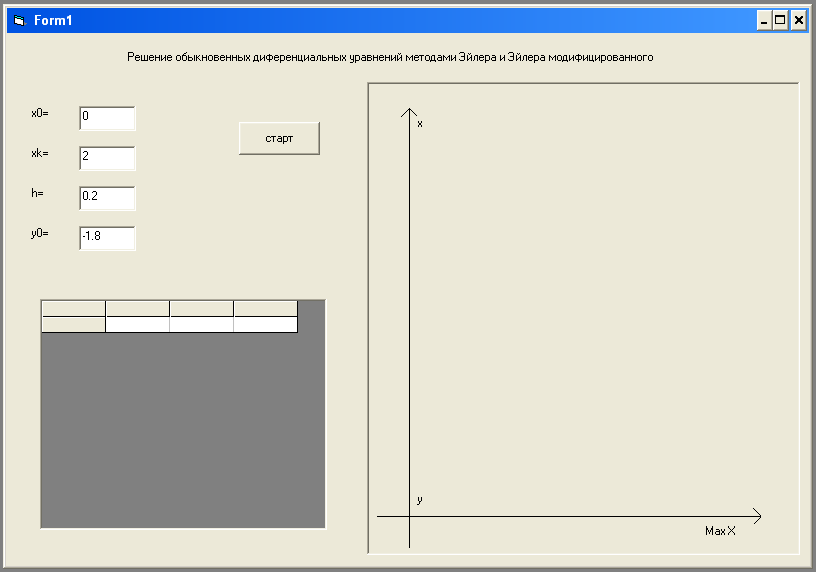Maximize the Form1 window
This screenshot has height=572, width=816.
click(780, 21)
